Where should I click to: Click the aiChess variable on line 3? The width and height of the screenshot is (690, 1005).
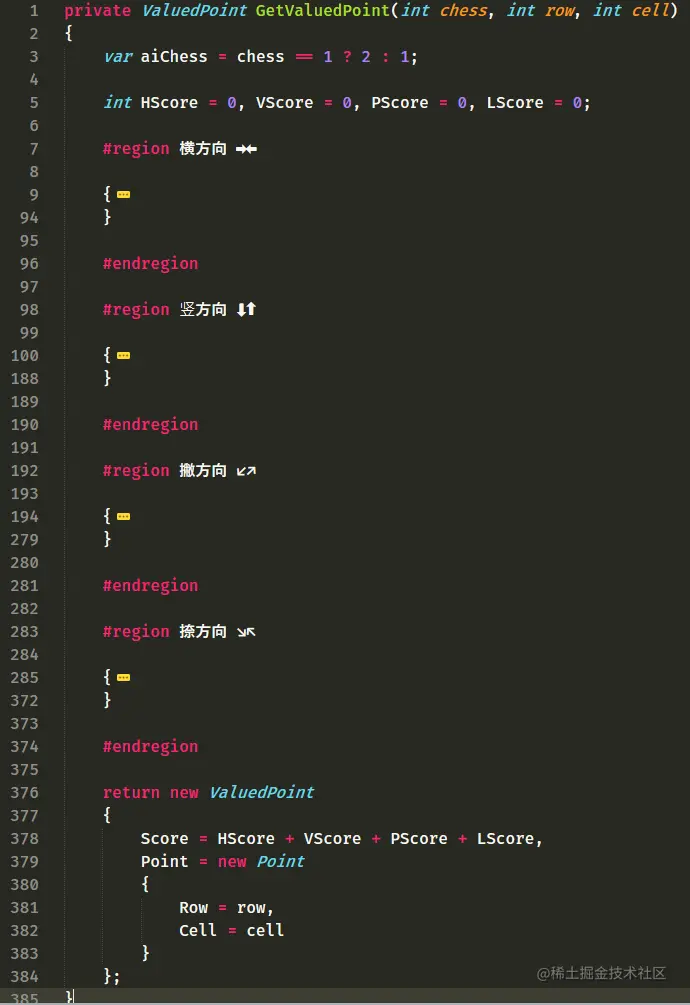[x=174, y=57]
